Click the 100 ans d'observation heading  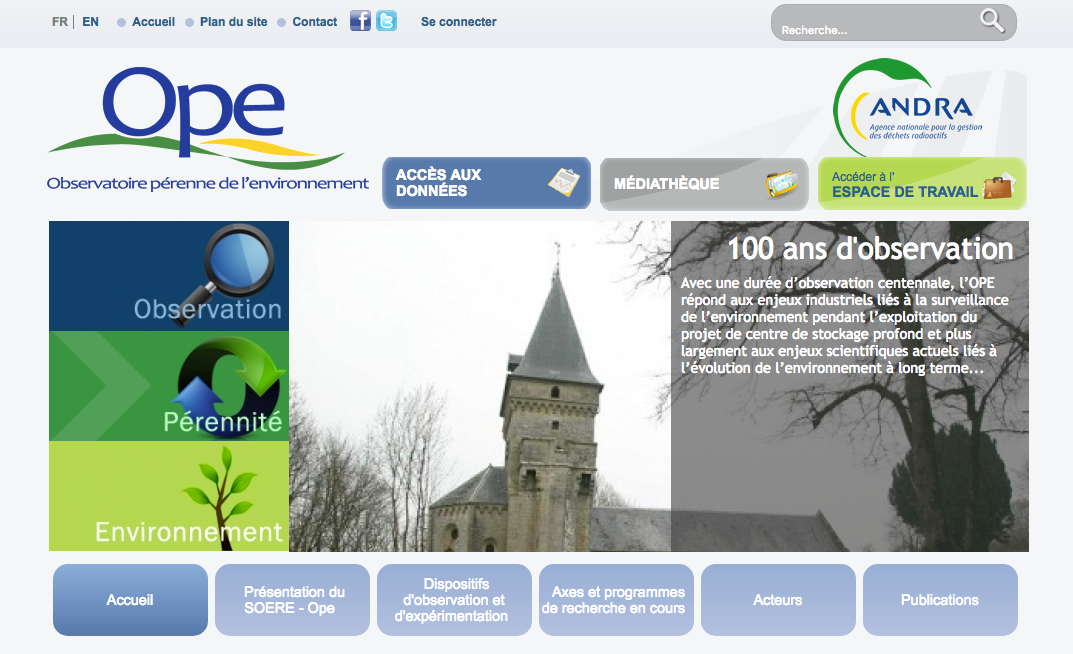click(870, 248)
